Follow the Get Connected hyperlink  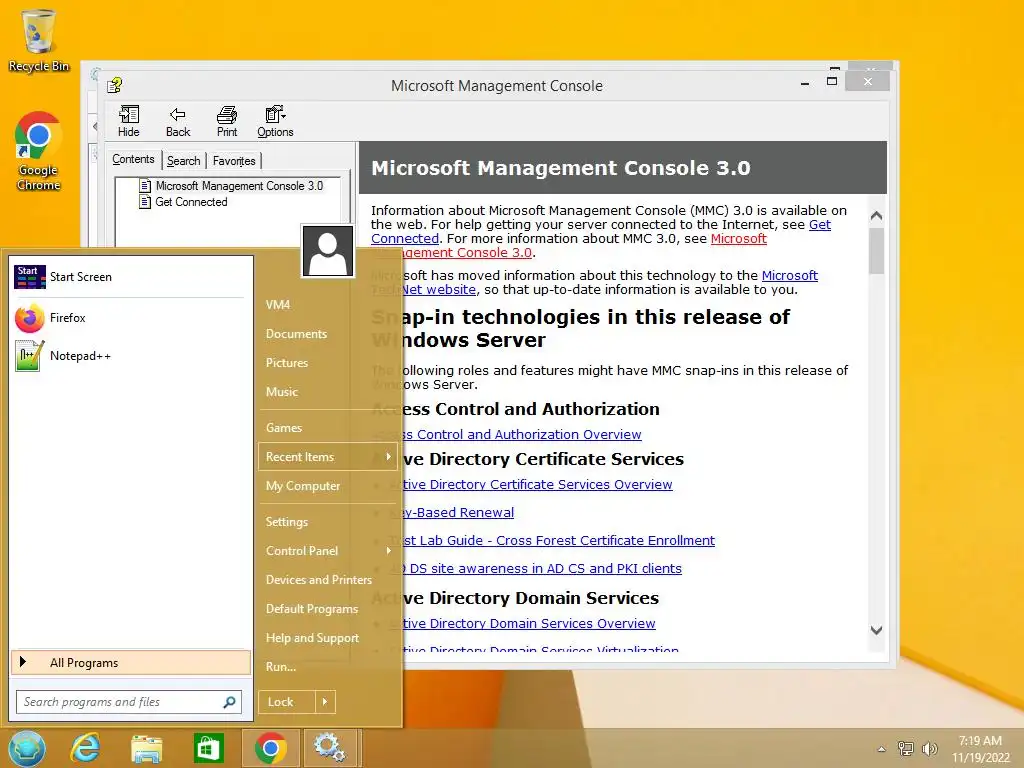(x=820, y=225)
